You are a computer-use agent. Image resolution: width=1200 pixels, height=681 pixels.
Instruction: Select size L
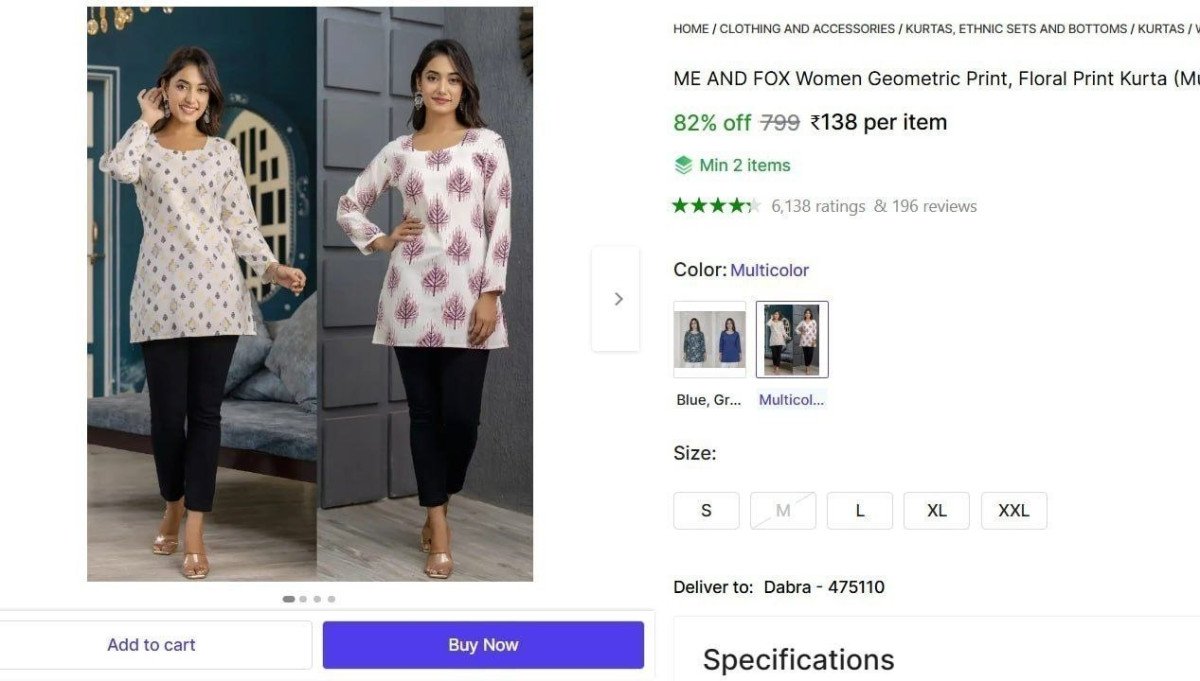(860, 510)
